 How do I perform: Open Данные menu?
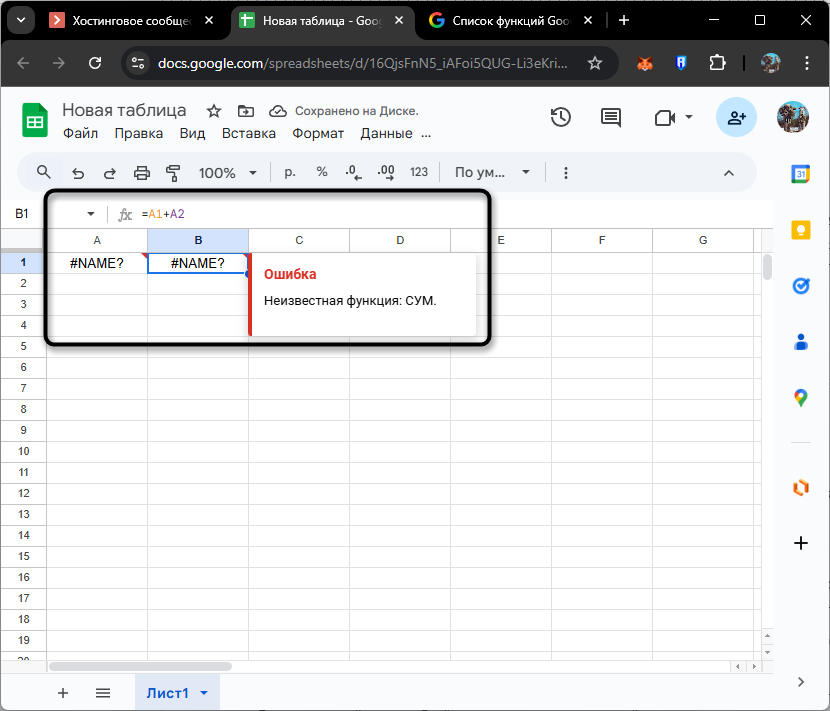[x=386, y=133]
